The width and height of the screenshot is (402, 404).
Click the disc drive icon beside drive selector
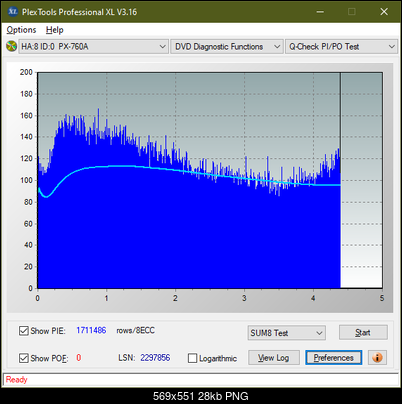click(12, 46)
